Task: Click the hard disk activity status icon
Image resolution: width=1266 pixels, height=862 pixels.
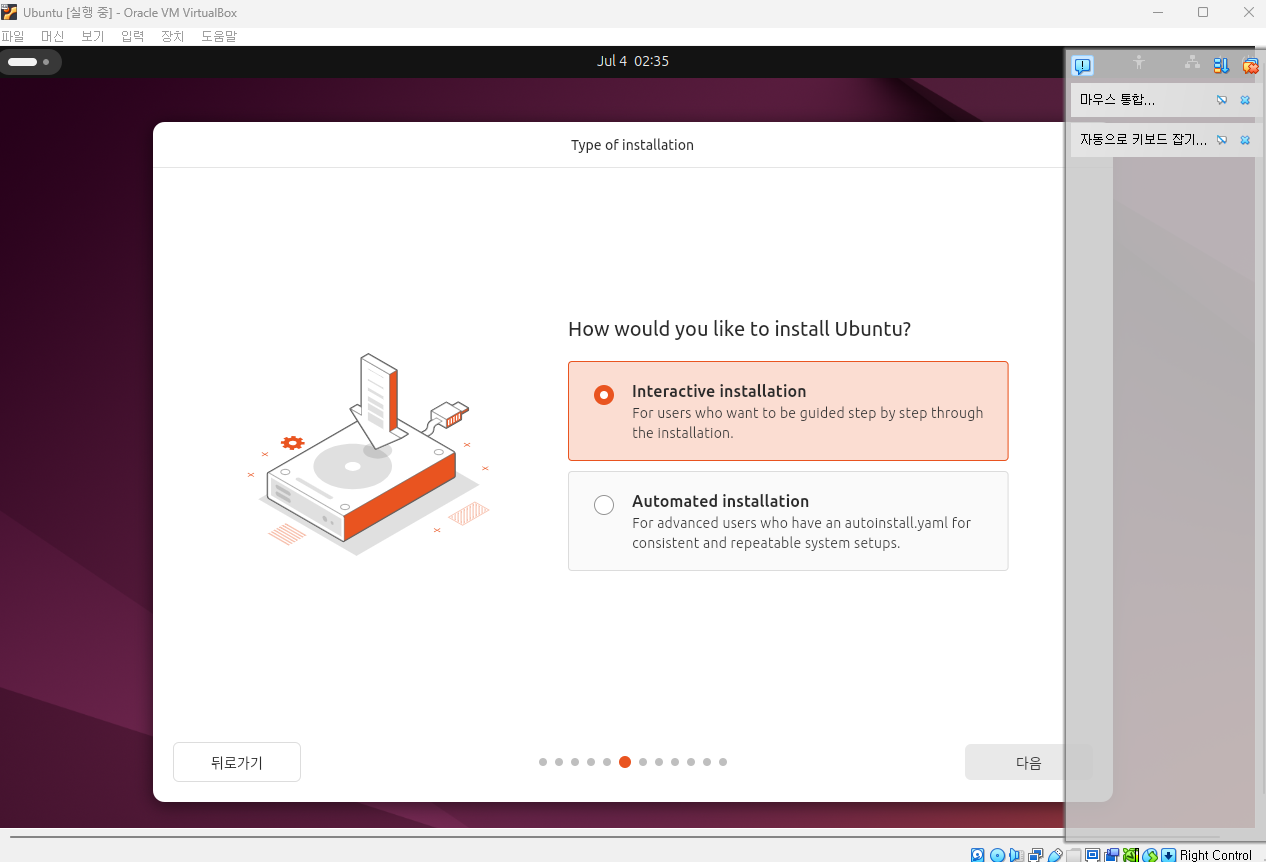Action: coord(978,855)
